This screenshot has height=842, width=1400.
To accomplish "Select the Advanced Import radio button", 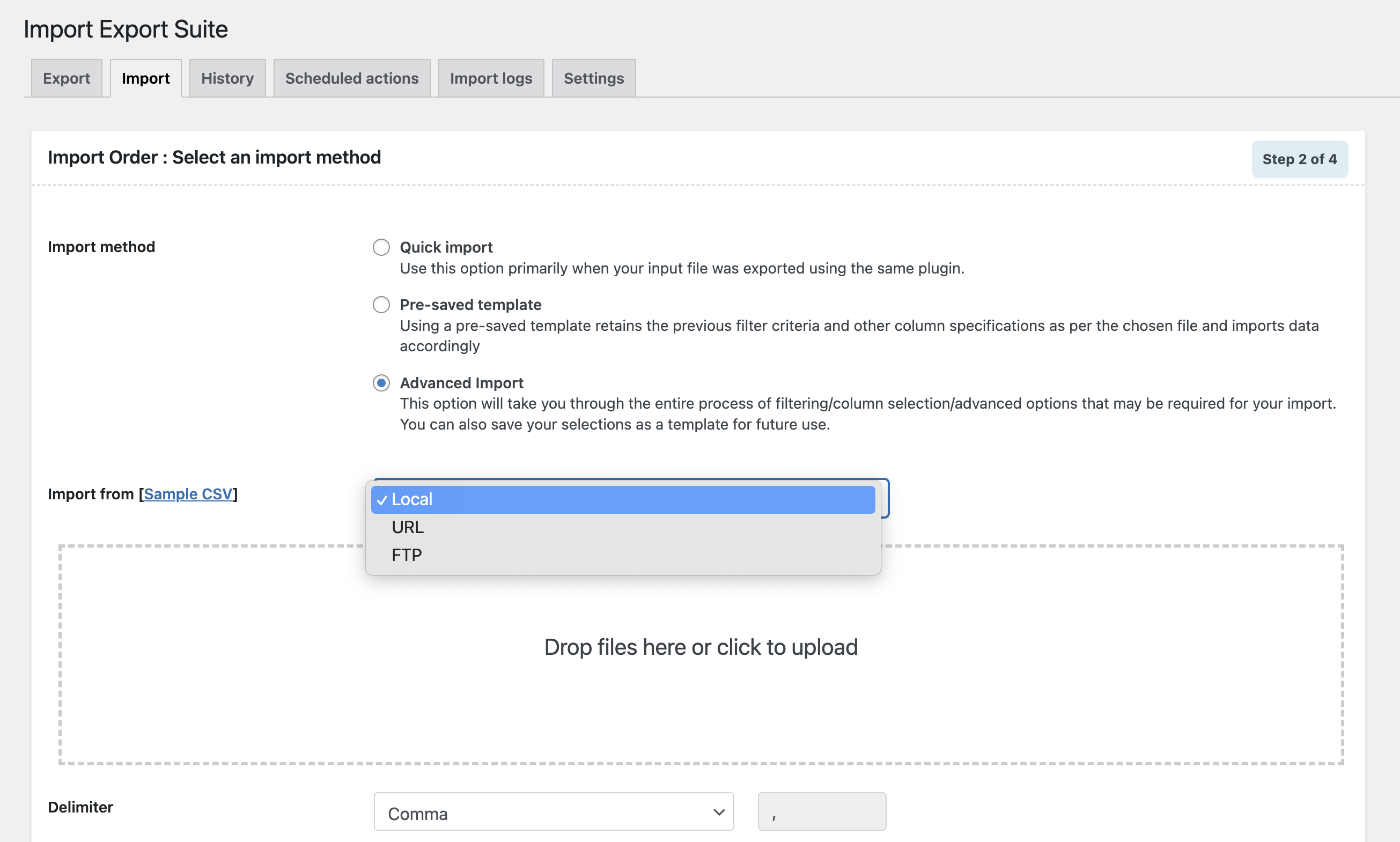I will (381, 383).
